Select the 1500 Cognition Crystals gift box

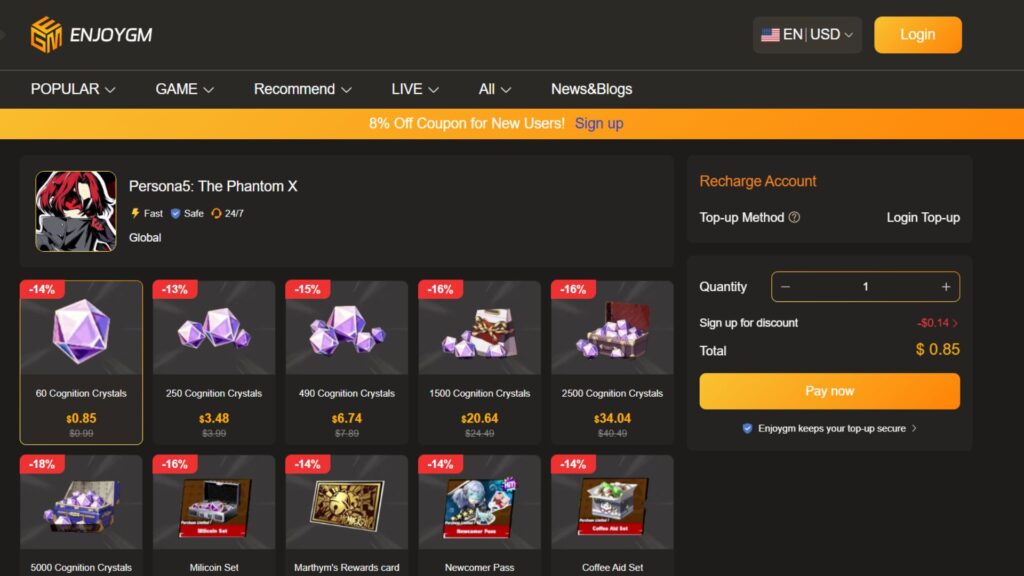tap(479, 362)
